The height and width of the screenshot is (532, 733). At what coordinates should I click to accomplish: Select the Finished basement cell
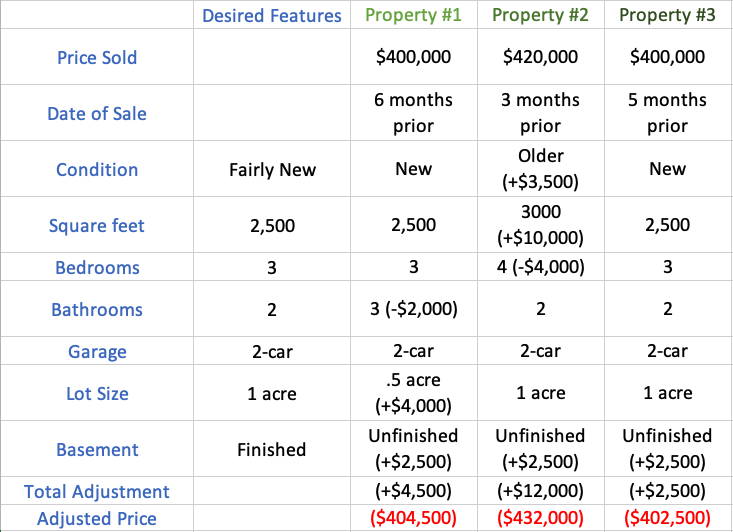click(271, 449)
